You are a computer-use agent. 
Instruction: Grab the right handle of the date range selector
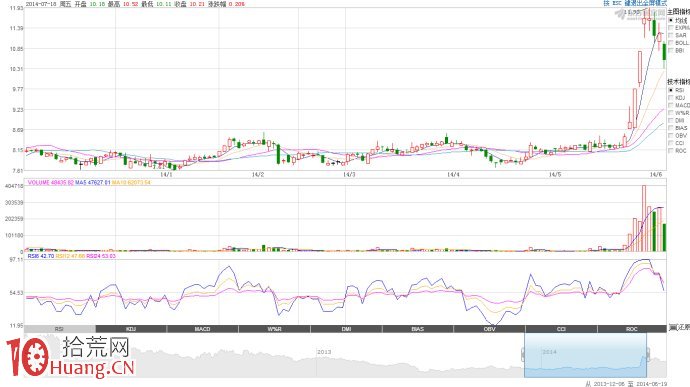pyautogui.click(x=648, y=354)
